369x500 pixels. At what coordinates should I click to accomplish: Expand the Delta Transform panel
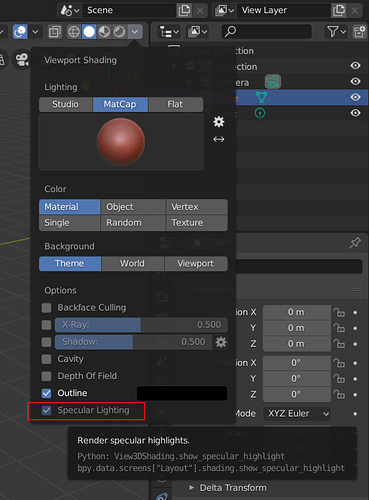(x=228, y=488)
